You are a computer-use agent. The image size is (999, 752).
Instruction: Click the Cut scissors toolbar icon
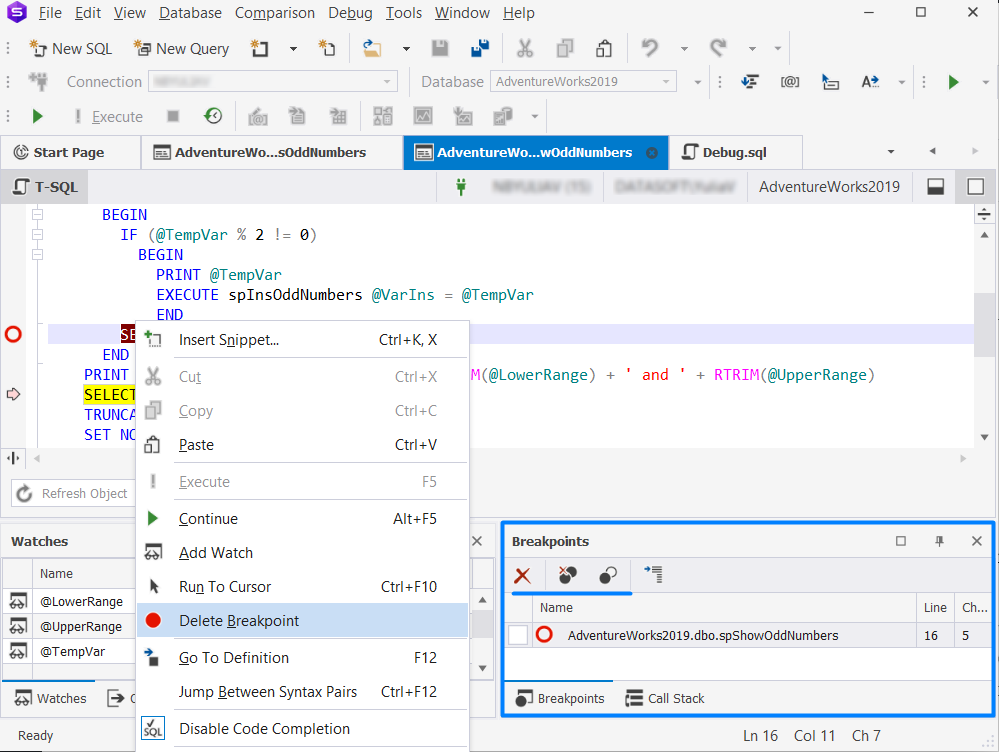[x=525, y=48]
